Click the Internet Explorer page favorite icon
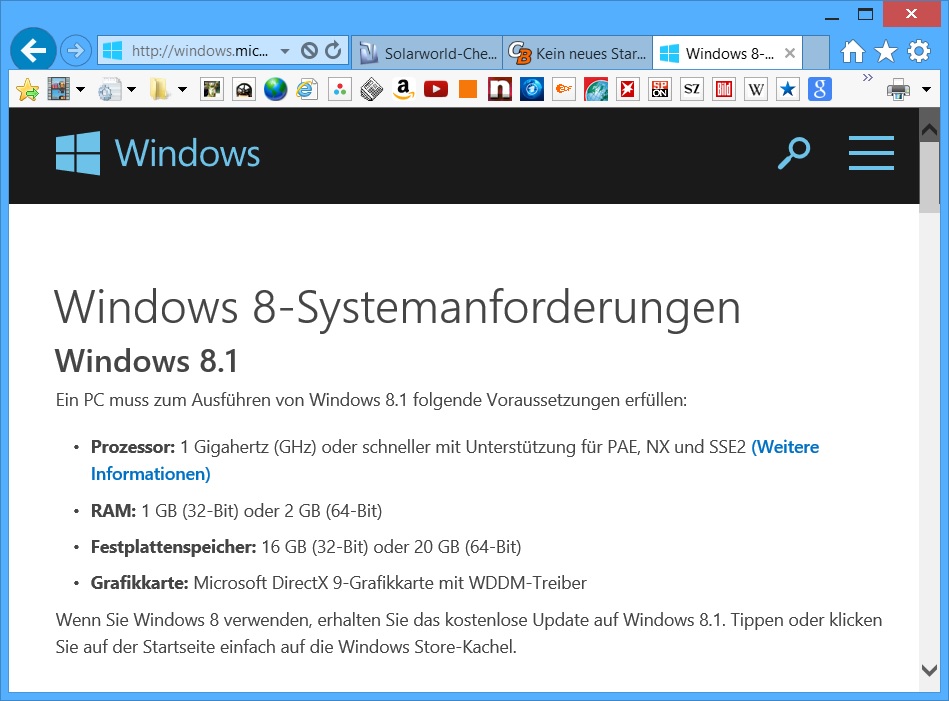 tap(307, 90)
